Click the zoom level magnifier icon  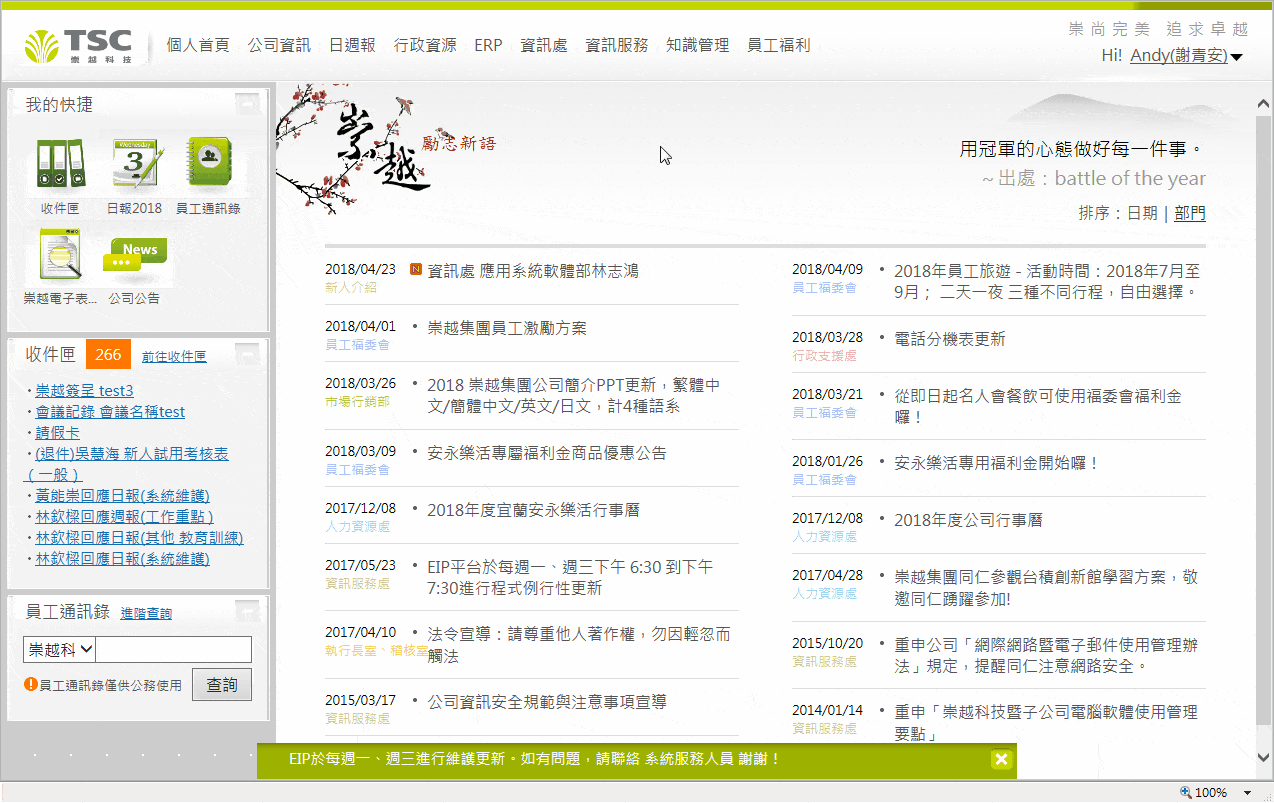click(1186, 792)
